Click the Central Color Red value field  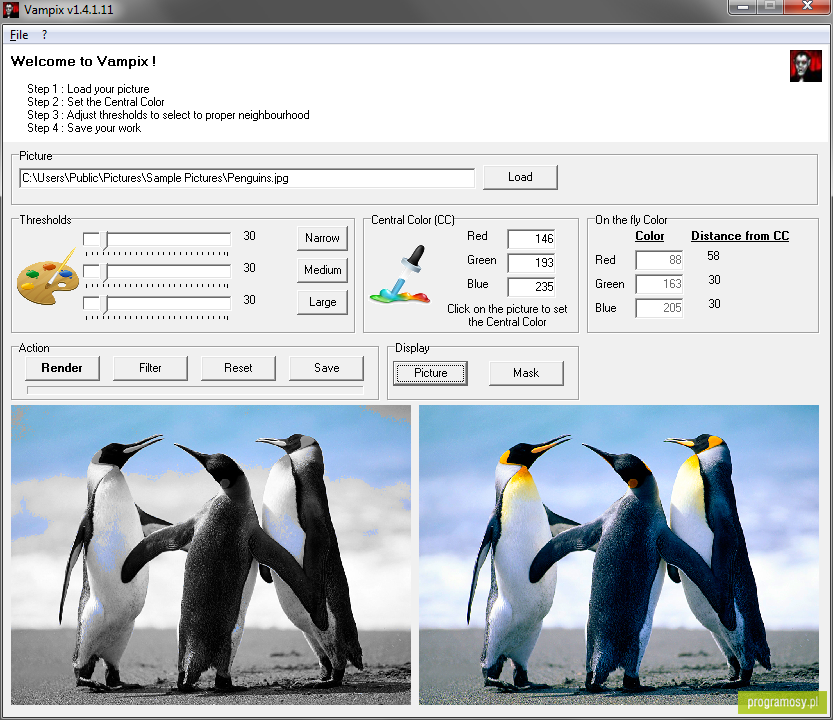tap(531, 239)
